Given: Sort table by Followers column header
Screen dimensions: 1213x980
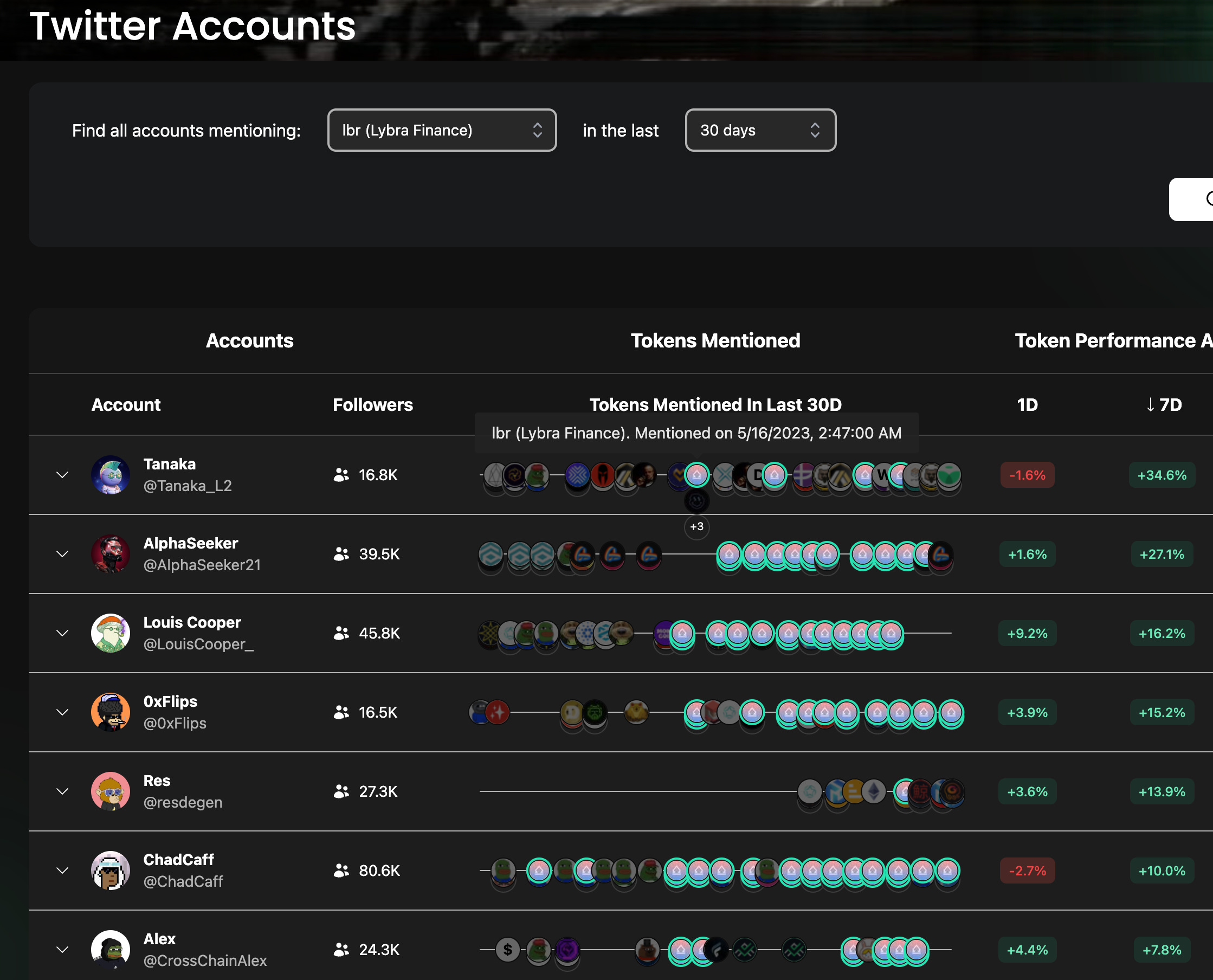Looking at the screenshot, I should pos(372,405).
